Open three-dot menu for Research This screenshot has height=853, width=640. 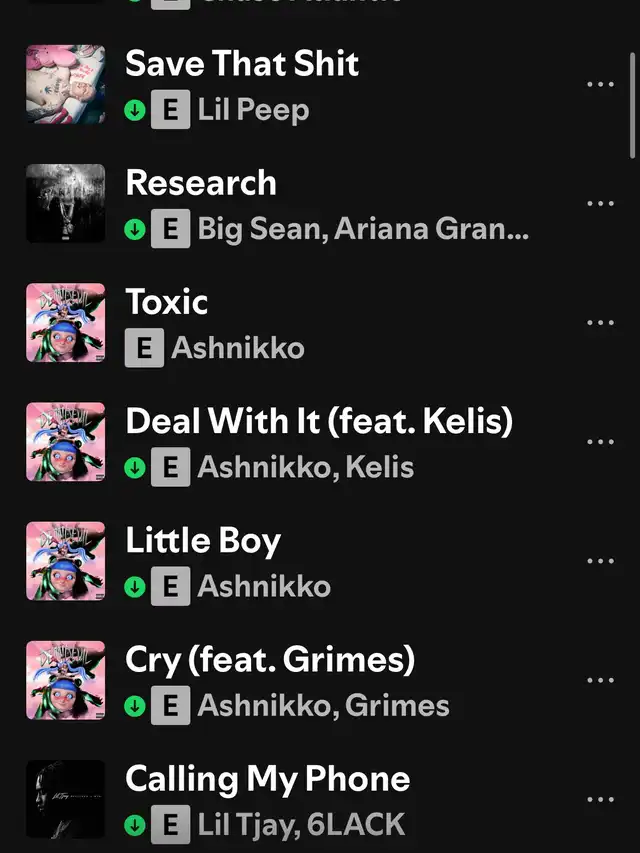tap(600, 203)
